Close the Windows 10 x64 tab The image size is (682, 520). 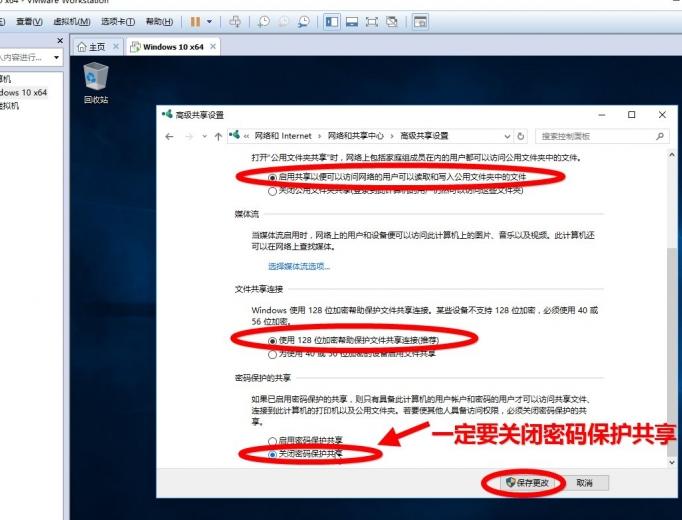(x=213, y=47)
